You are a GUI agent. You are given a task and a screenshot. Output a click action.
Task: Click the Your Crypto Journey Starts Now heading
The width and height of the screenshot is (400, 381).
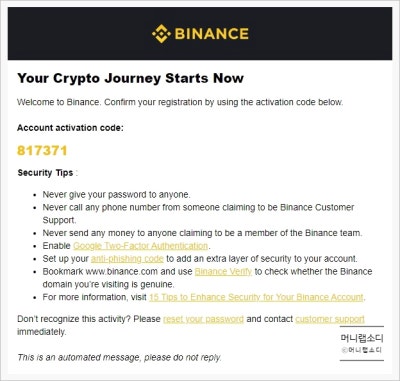pyautogui.click(x=130, y=78)
